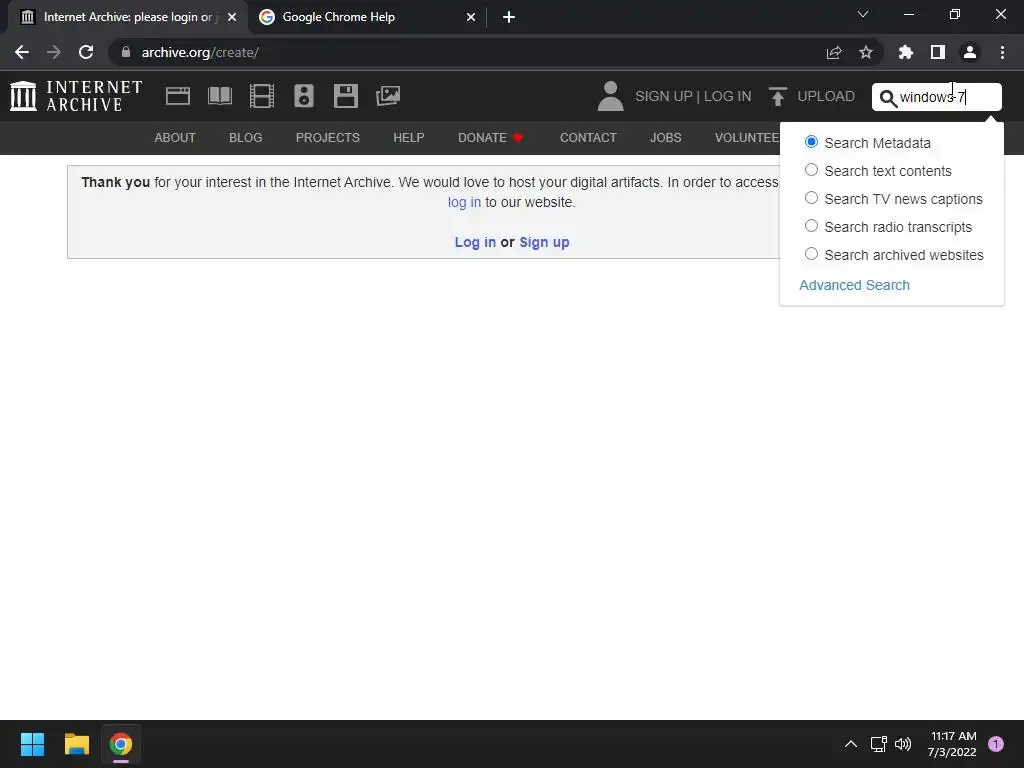Open the Images icon

(x=388, y=96)
